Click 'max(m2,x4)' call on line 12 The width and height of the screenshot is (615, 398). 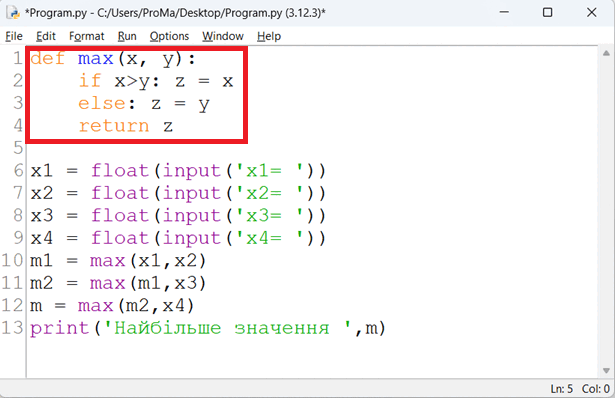(136, 306)
